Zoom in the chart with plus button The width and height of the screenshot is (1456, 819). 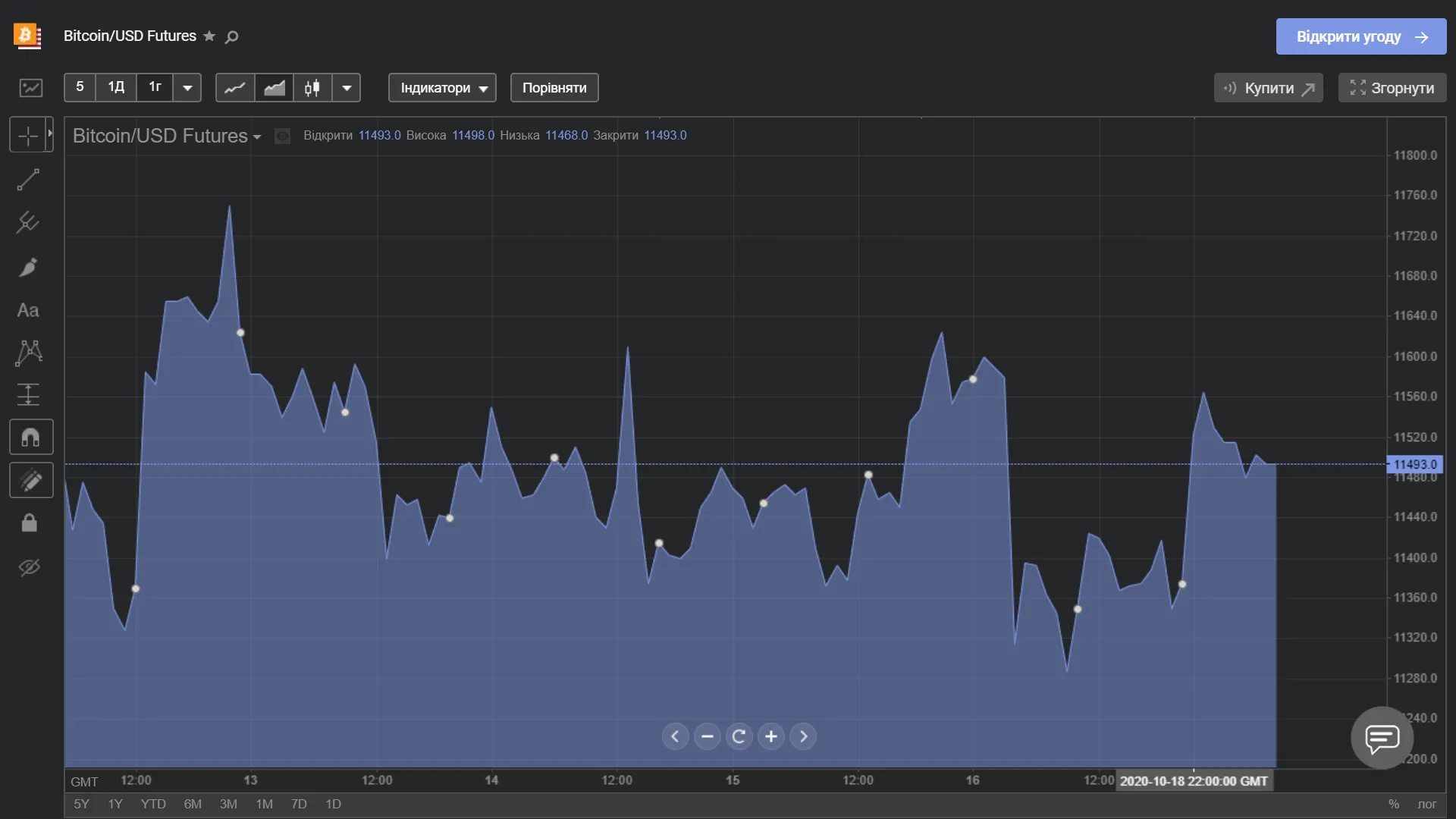coord(771,736)
